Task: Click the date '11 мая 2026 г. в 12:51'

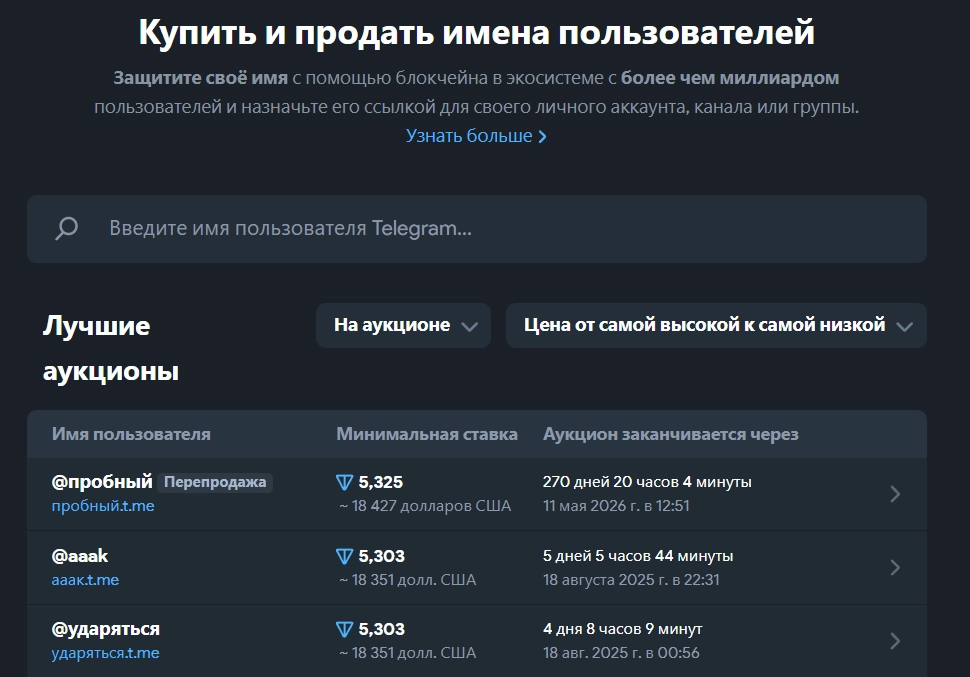Action: [616, 506]
